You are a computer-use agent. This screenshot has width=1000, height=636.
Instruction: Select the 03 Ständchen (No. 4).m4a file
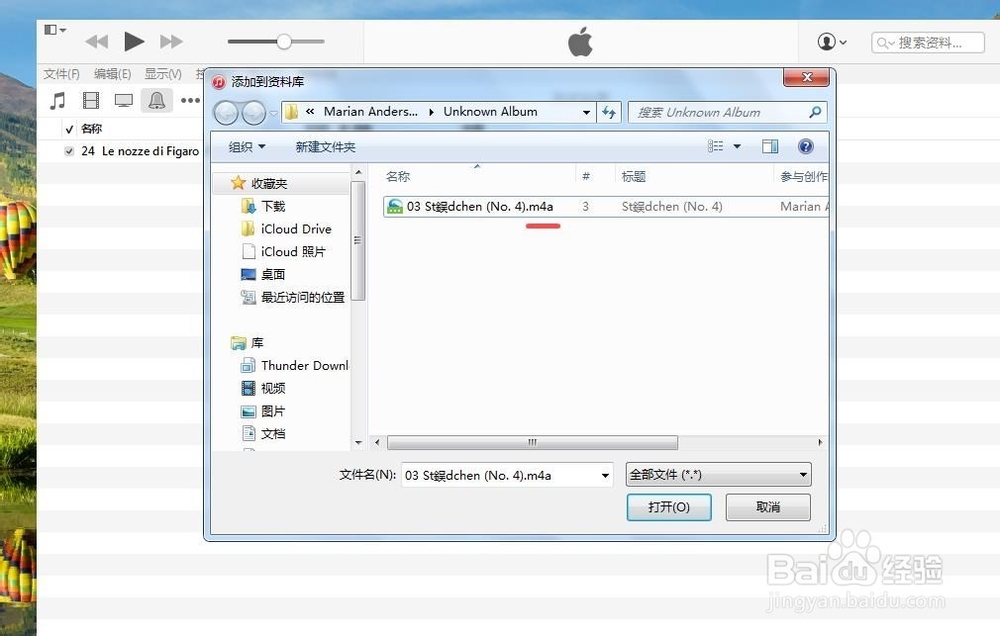[x=480, y=207]
